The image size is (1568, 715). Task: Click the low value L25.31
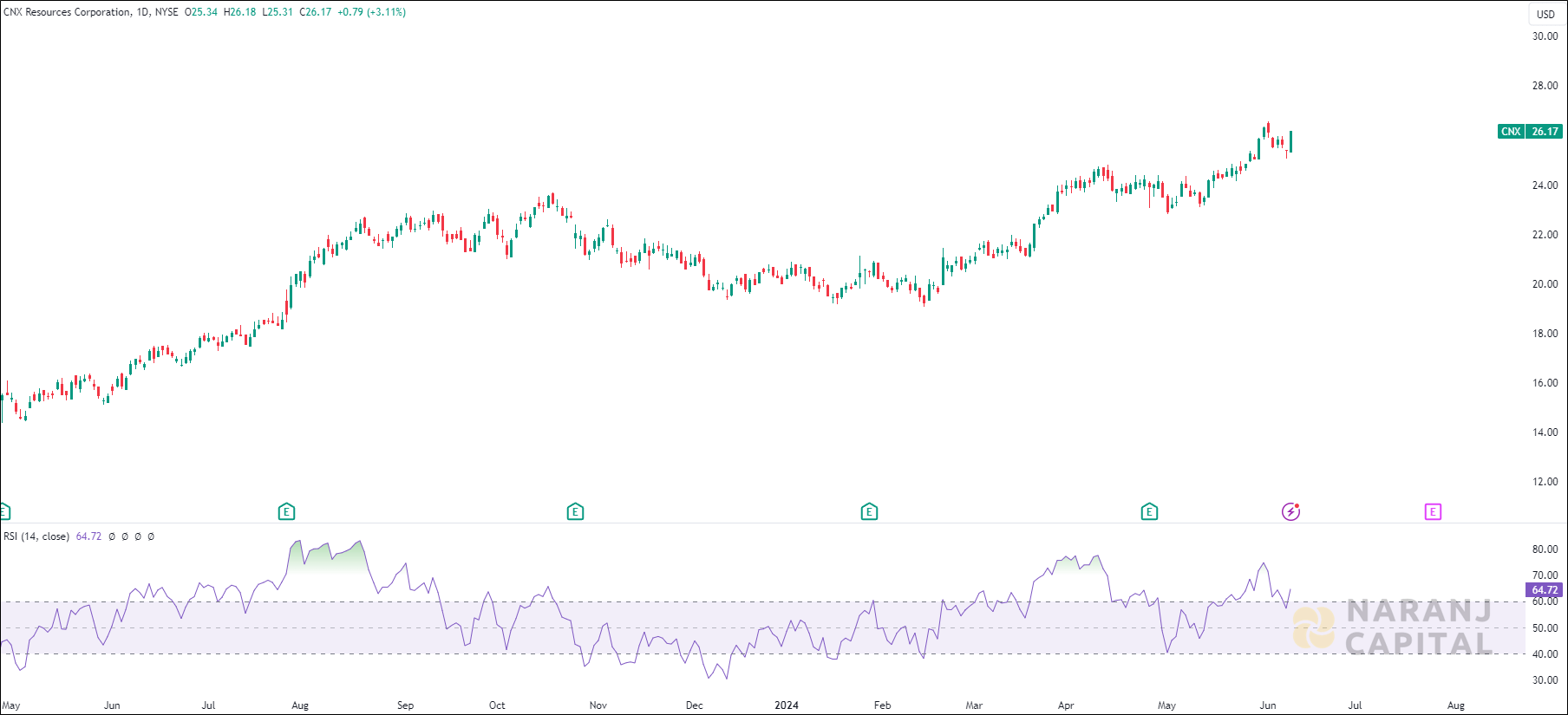[278, 12]
